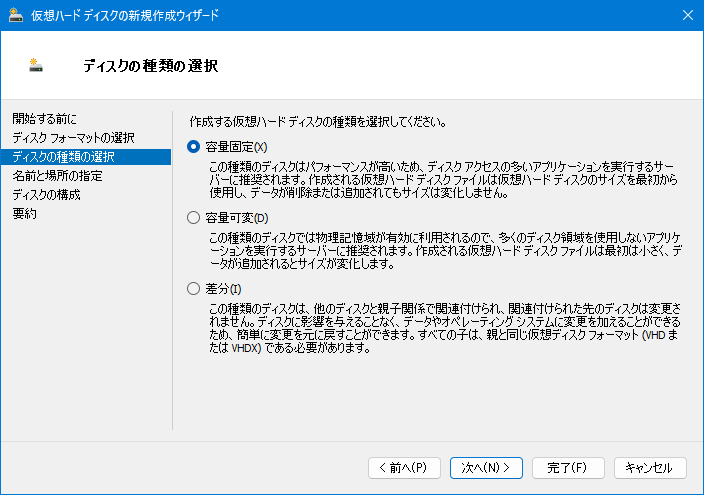The width and height of the screenshot is (704, 495).
Task: Open the ディスク フォーマットの選択 step
Action: click(x=73, y=138)
